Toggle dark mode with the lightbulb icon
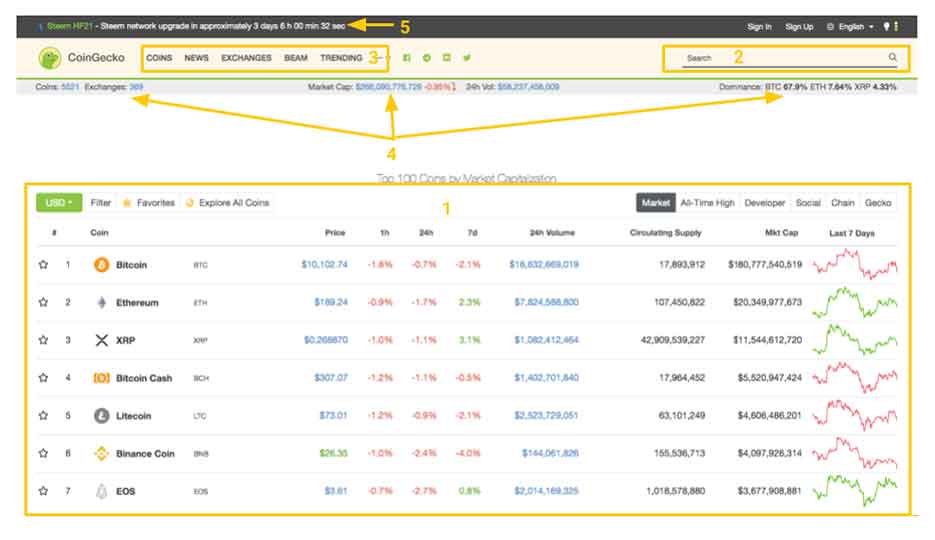The image size is (935, 540). tap(887, 26)
